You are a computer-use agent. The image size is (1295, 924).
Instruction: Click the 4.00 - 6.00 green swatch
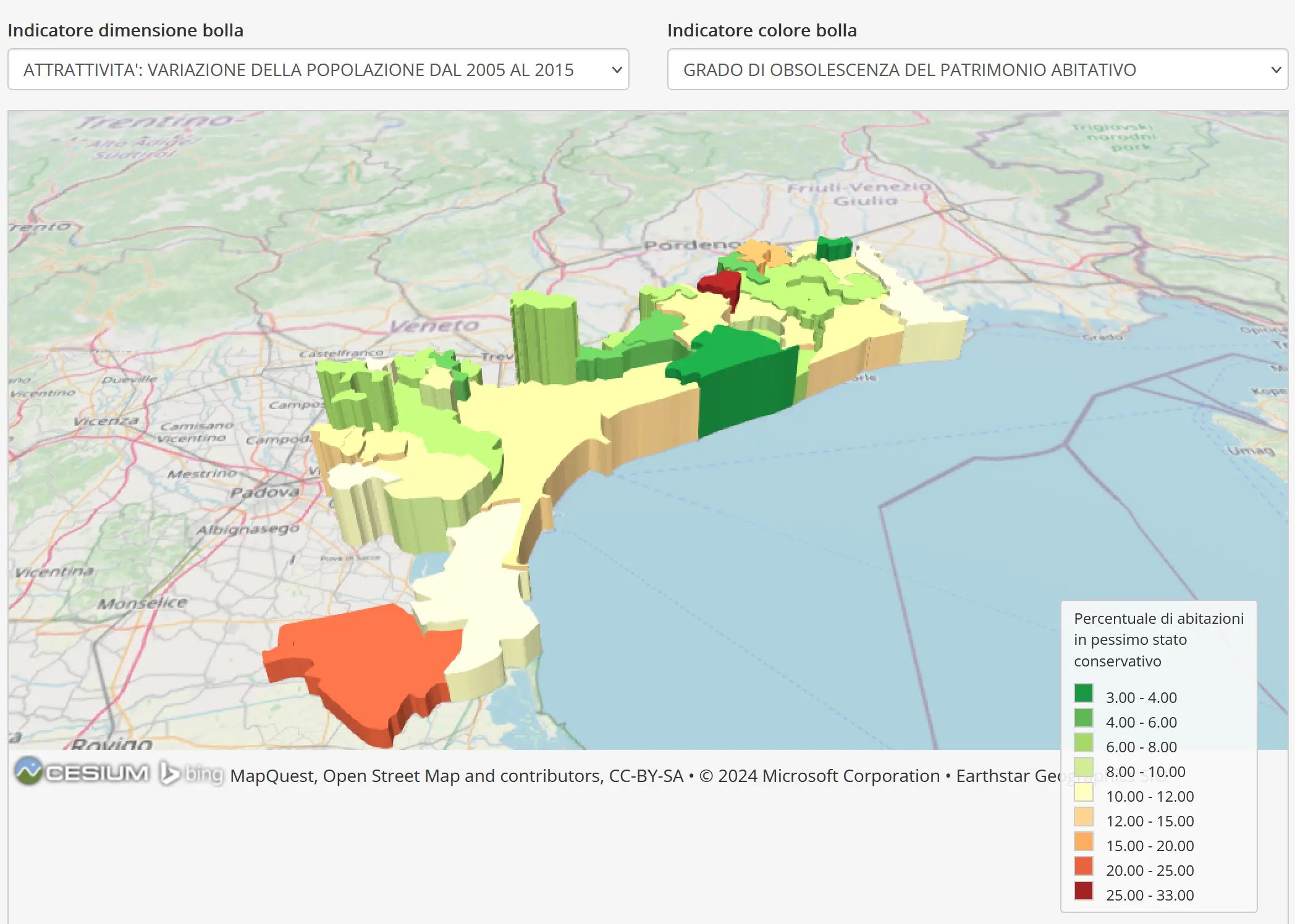coord(1084,718)
